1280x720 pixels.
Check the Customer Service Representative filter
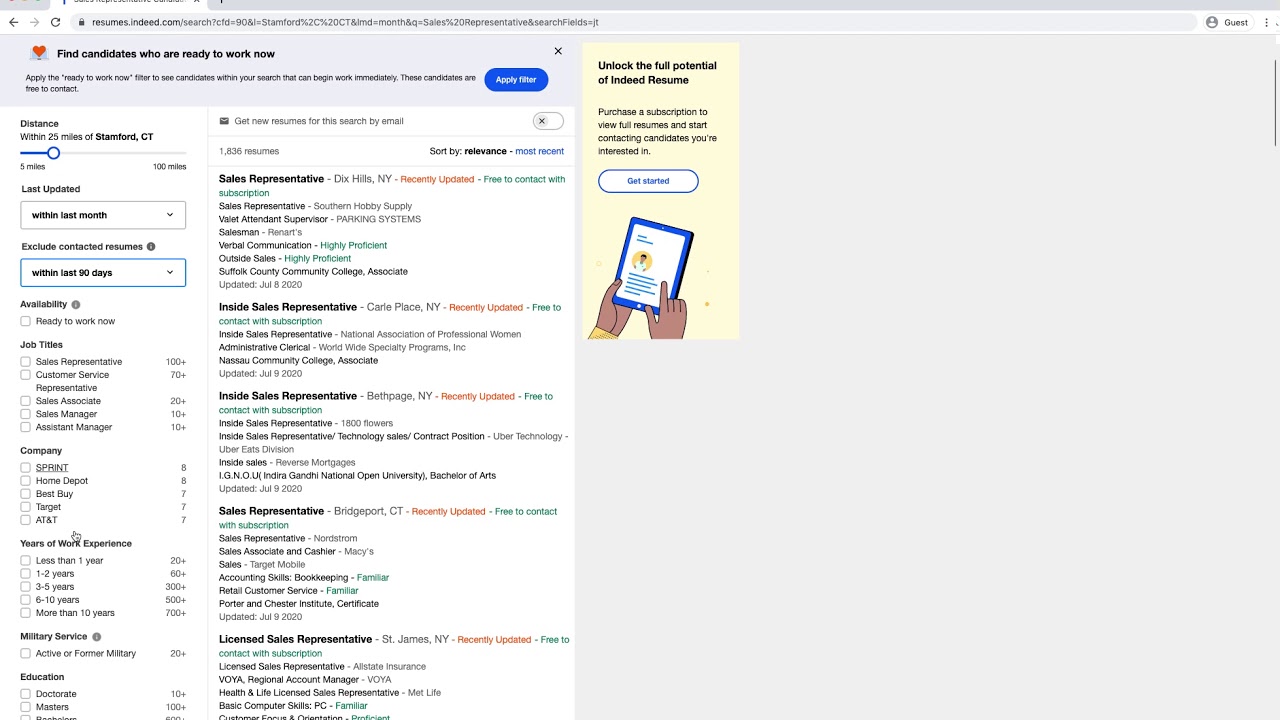[25, 375]
